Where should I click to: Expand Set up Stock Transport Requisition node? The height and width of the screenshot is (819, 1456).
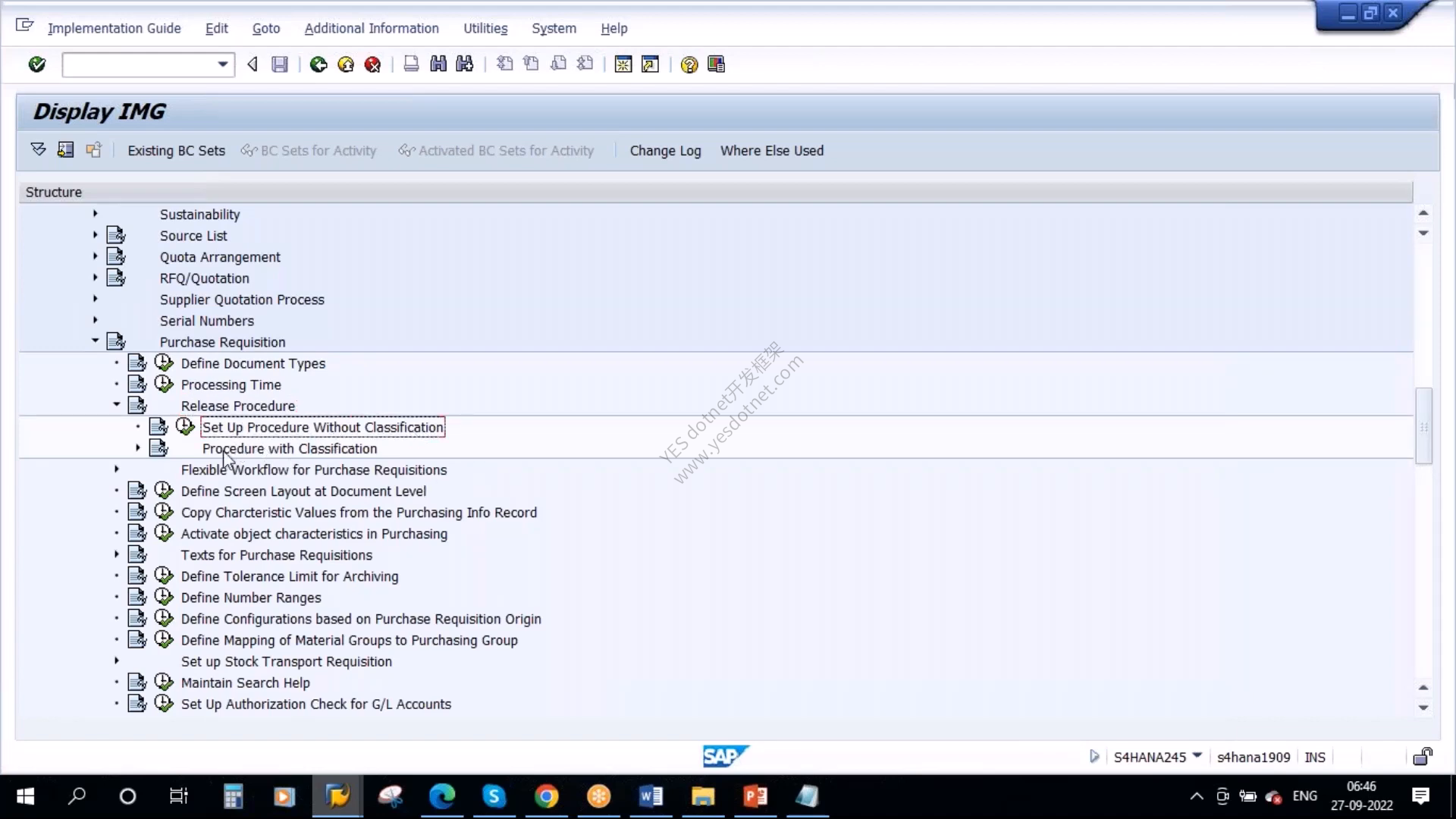(x=116, y=661)
